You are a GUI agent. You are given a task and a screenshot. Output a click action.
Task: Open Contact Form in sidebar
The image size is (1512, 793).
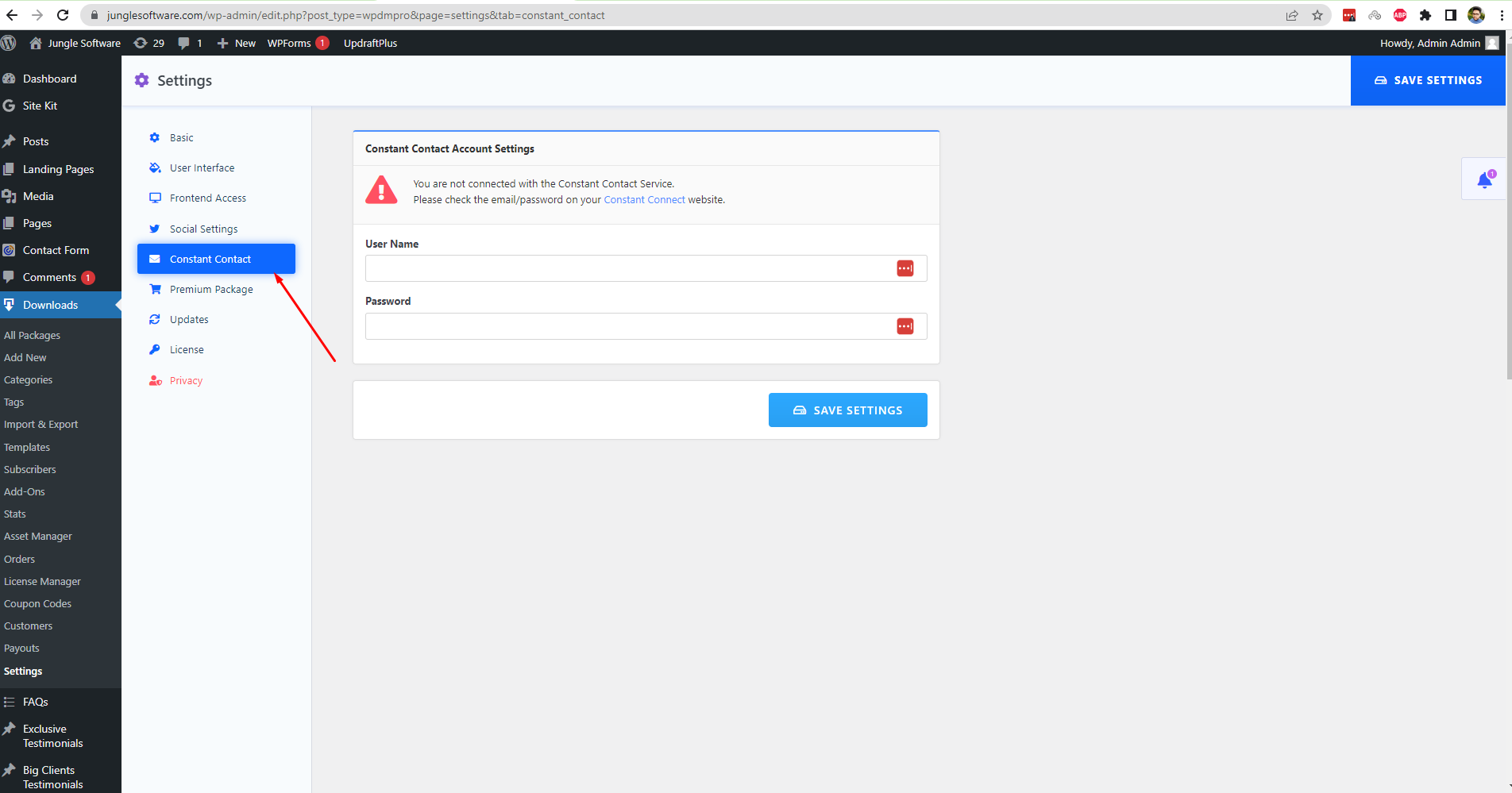pos(60,250)
